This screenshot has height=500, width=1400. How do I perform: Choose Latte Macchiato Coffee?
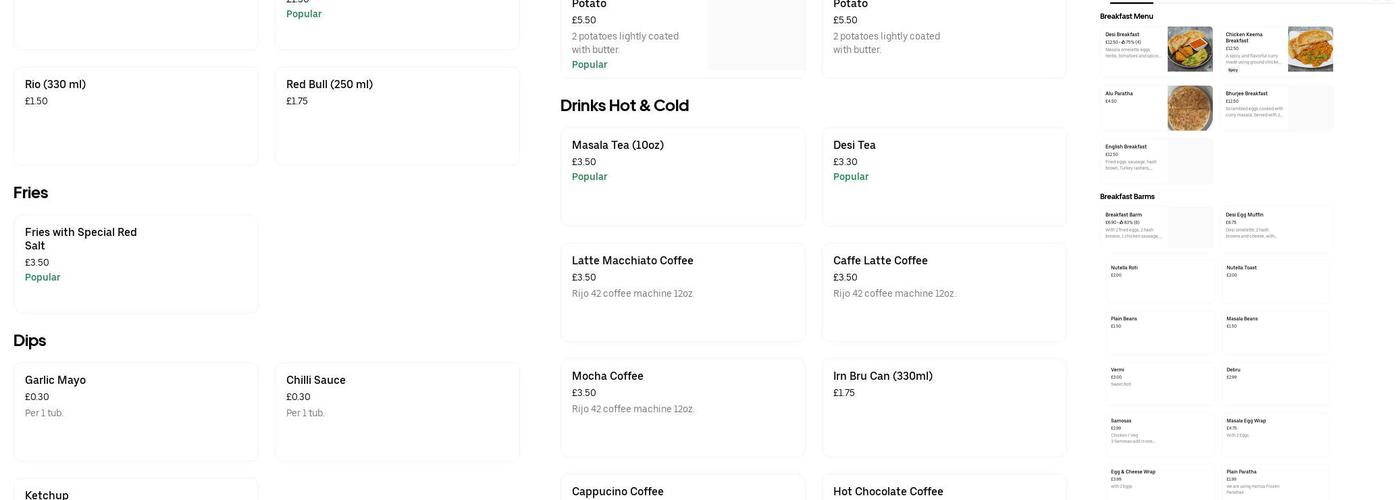[x=683, y=292]
